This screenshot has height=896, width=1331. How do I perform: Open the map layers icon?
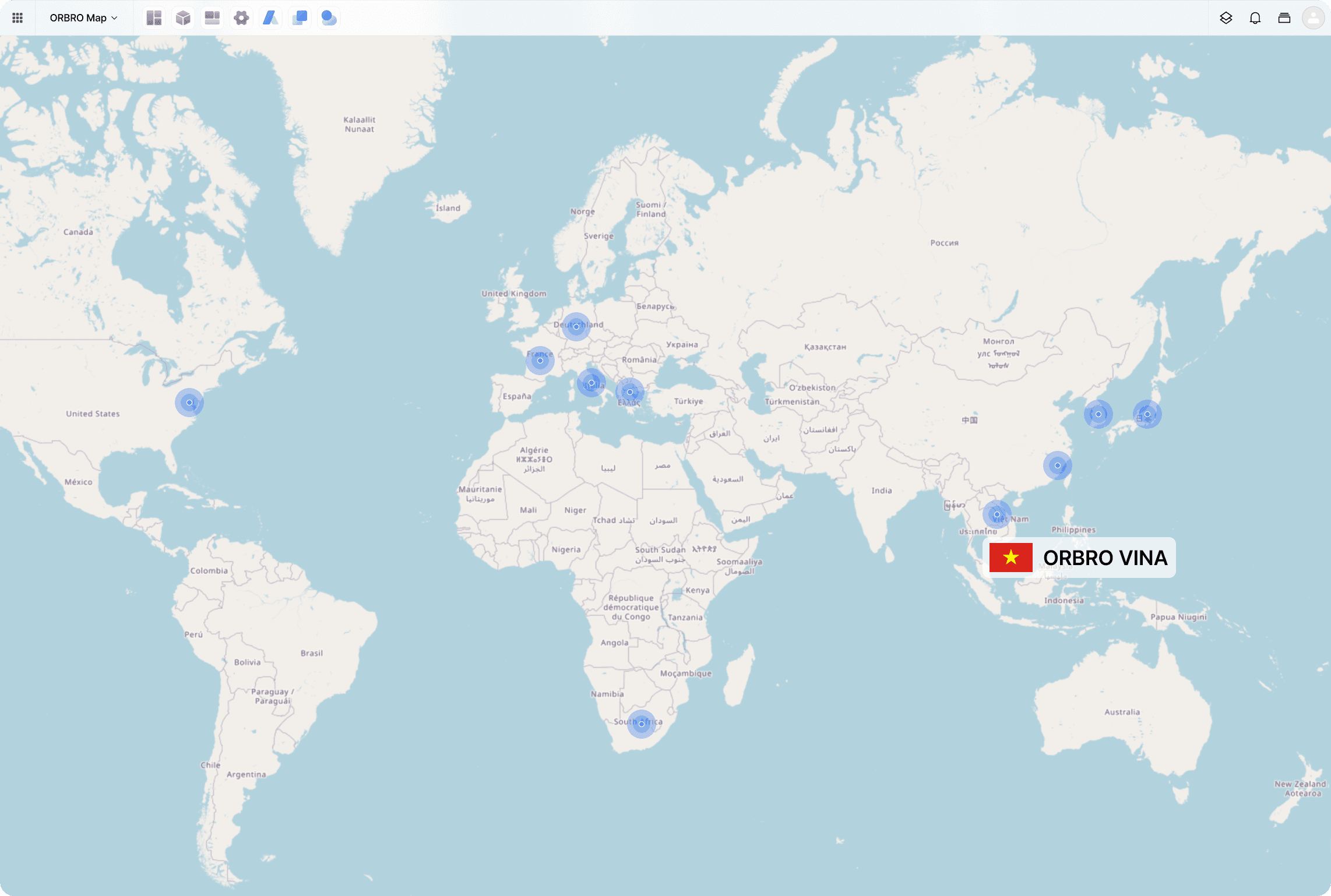(x=1226, y=18)
